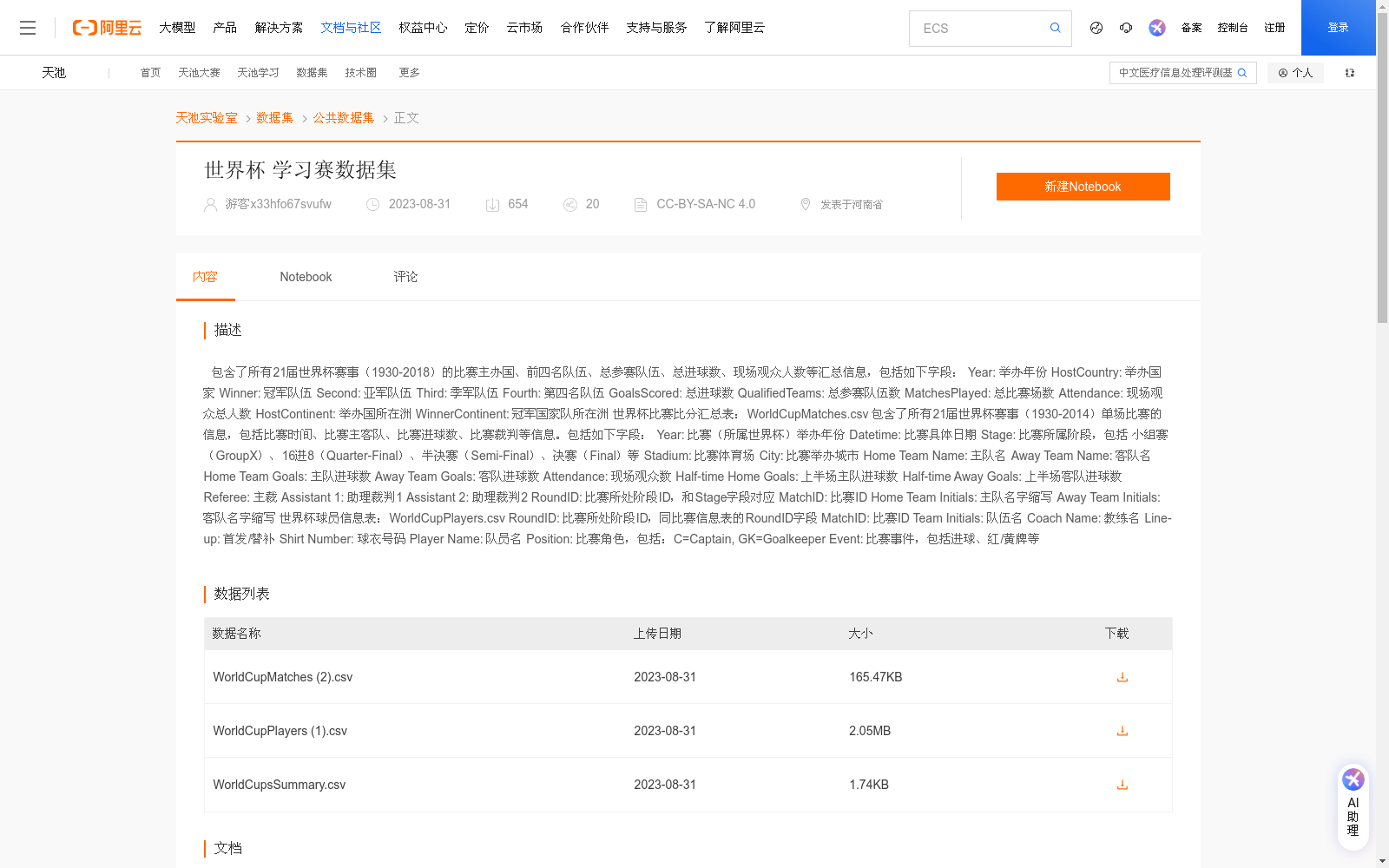Click the download count icon

pyautogui.click(x=492, y=205)
